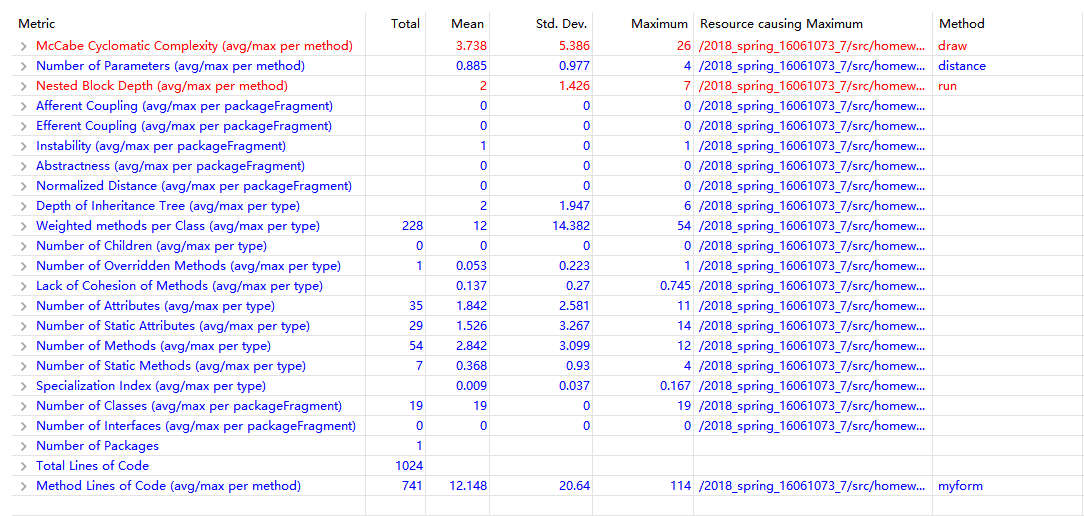Select Instability metric label
Image resolution: width=1084 pixels, height=516 pixels.
pyautogui.click(x=161, y=147)
